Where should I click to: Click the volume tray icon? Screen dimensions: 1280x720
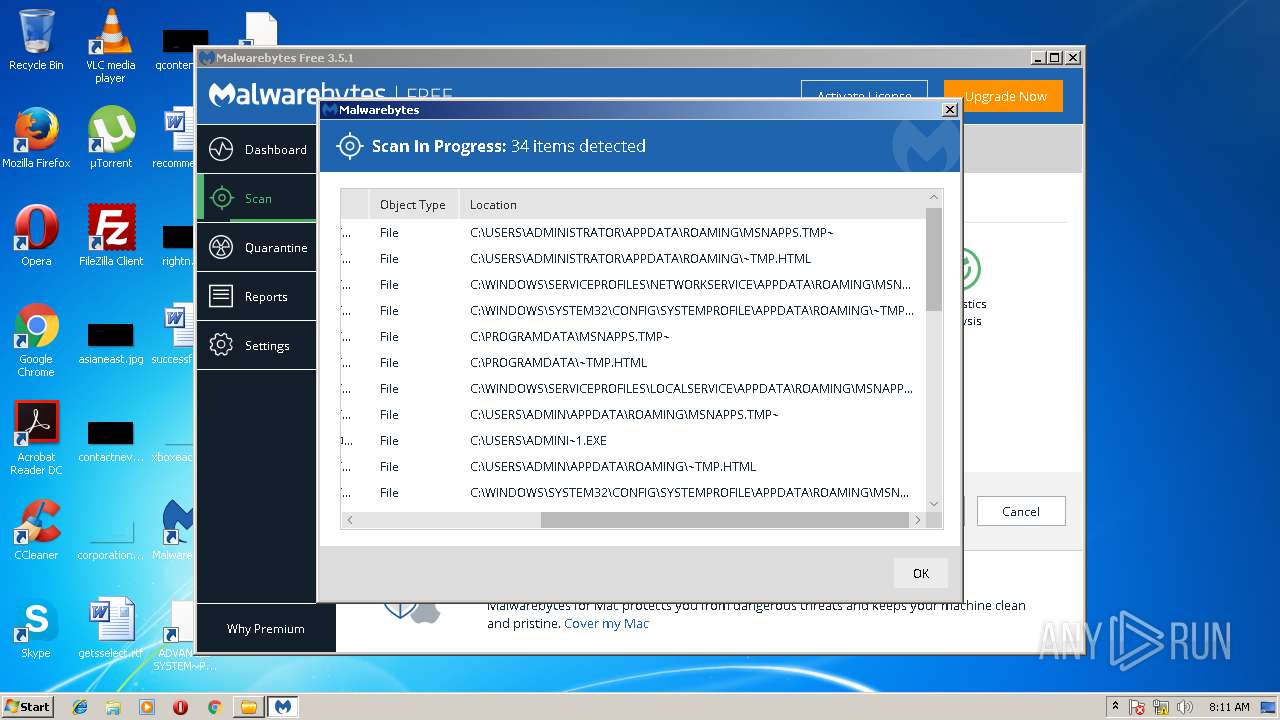click(1185, 707)
